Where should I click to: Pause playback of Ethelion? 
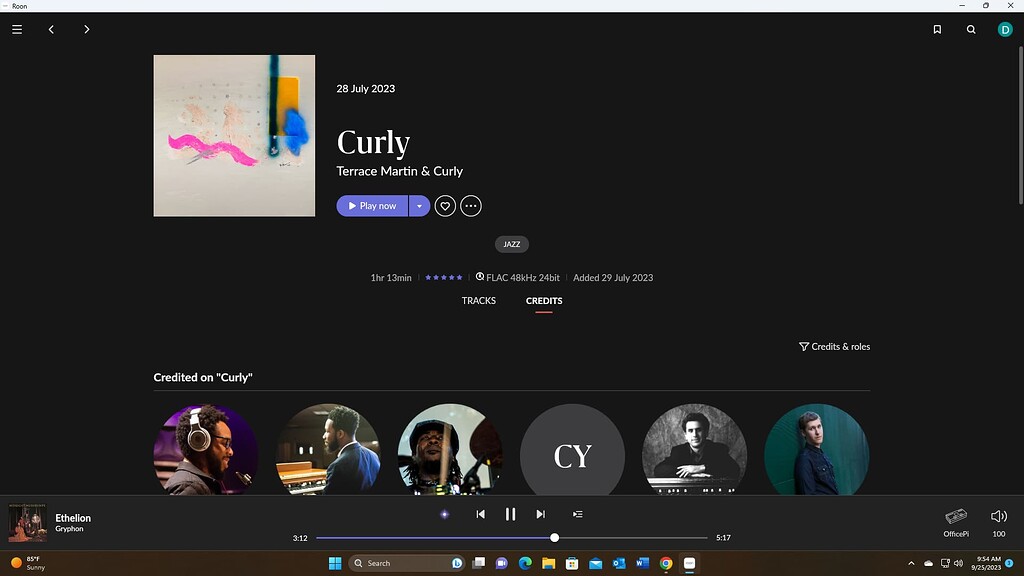[511, 513]
